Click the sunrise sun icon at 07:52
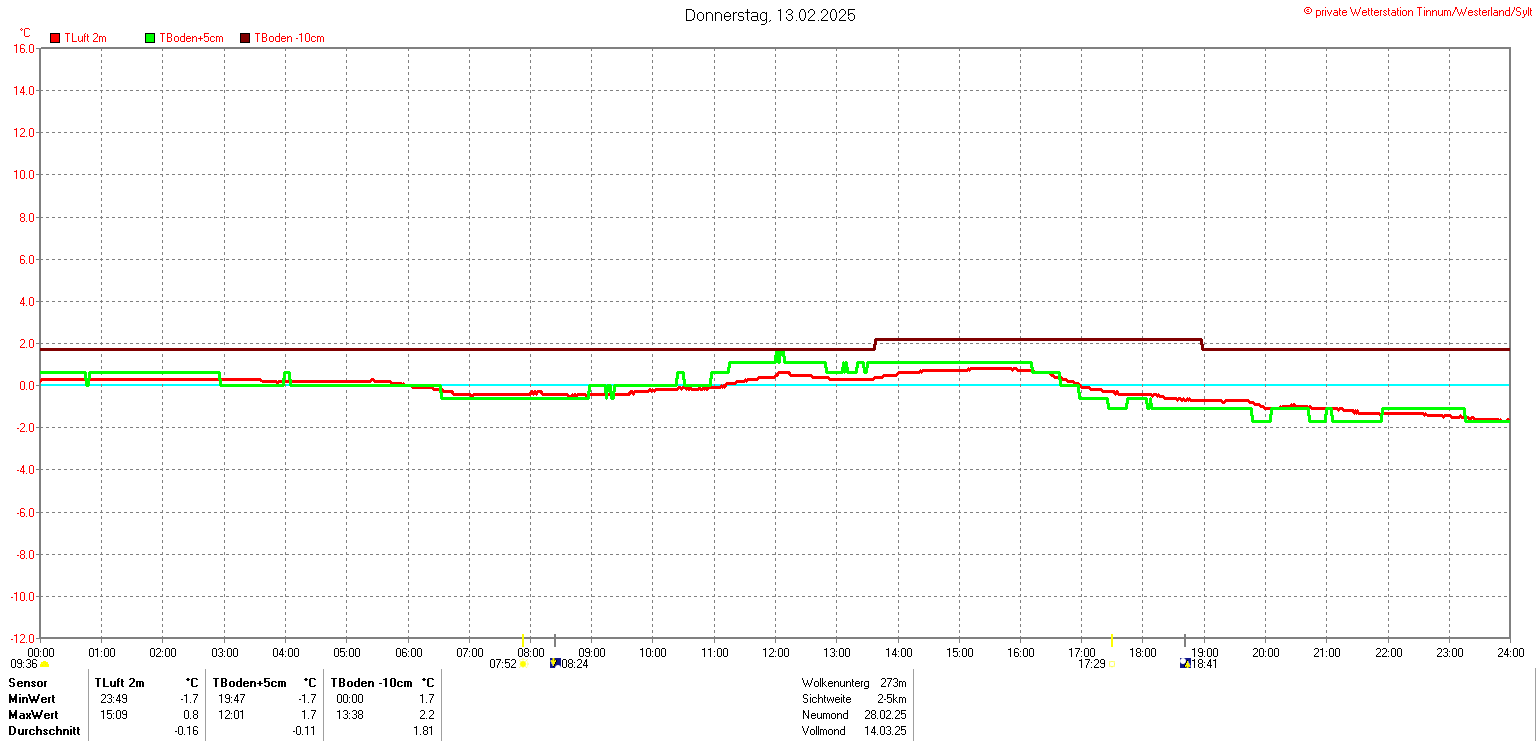1536x741 pixels. click(523, 664)
